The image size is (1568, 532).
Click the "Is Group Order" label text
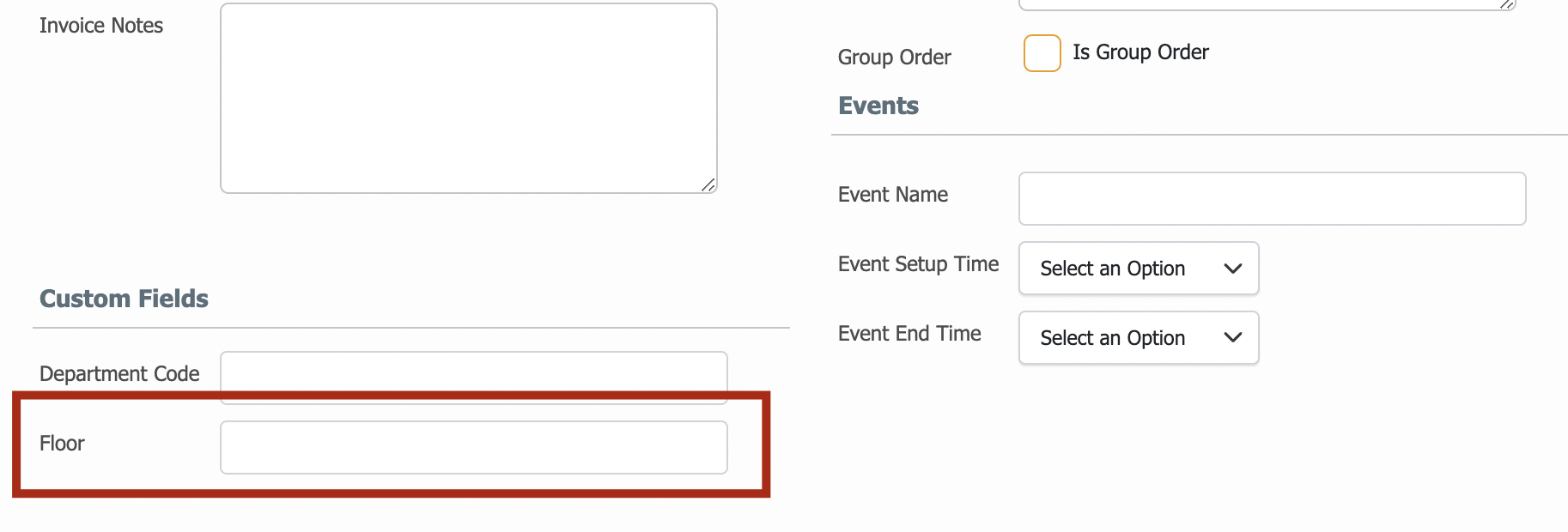tap(1140, 52)
